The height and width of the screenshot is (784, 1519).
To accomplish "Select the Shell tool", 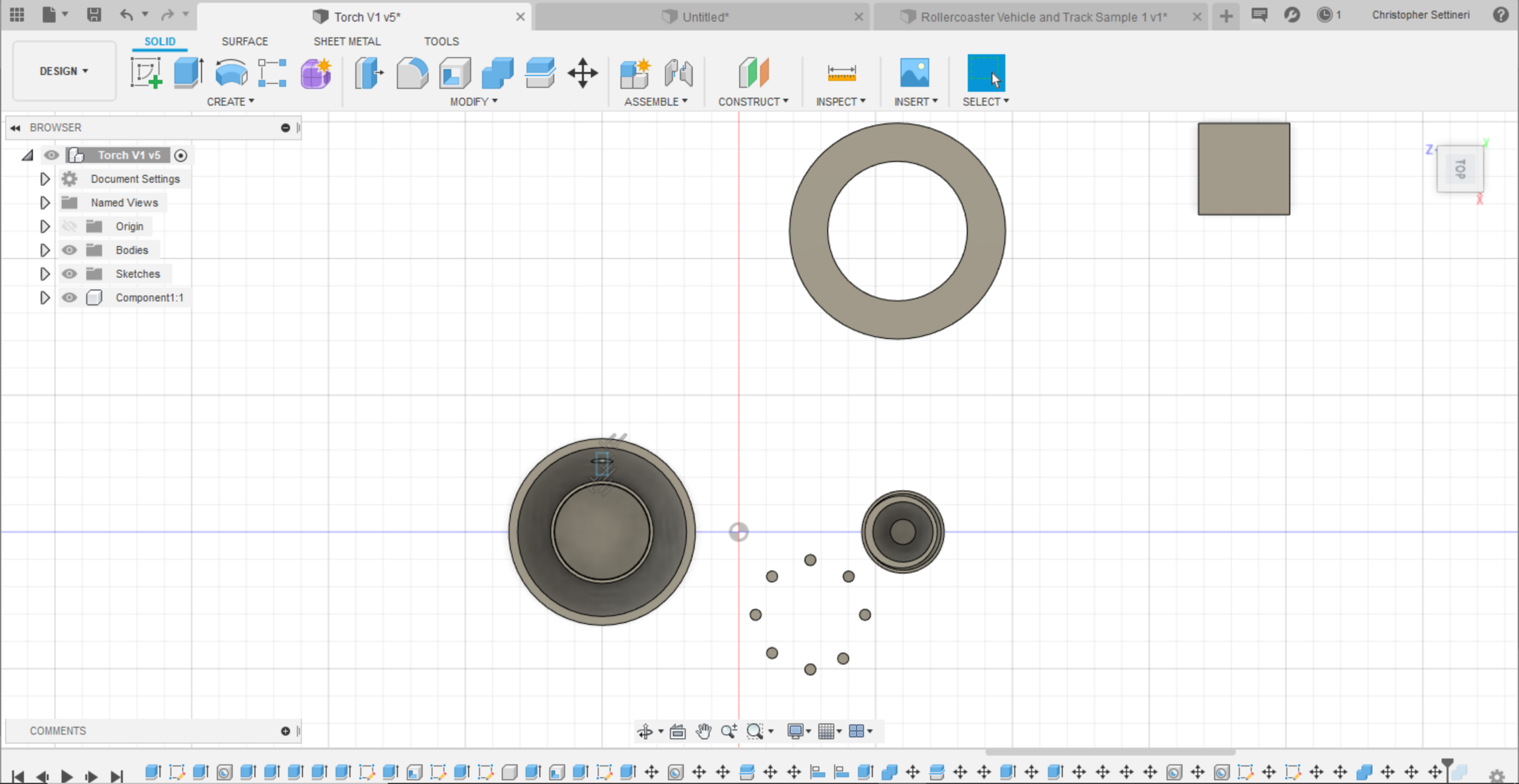I will pos(455,73).
